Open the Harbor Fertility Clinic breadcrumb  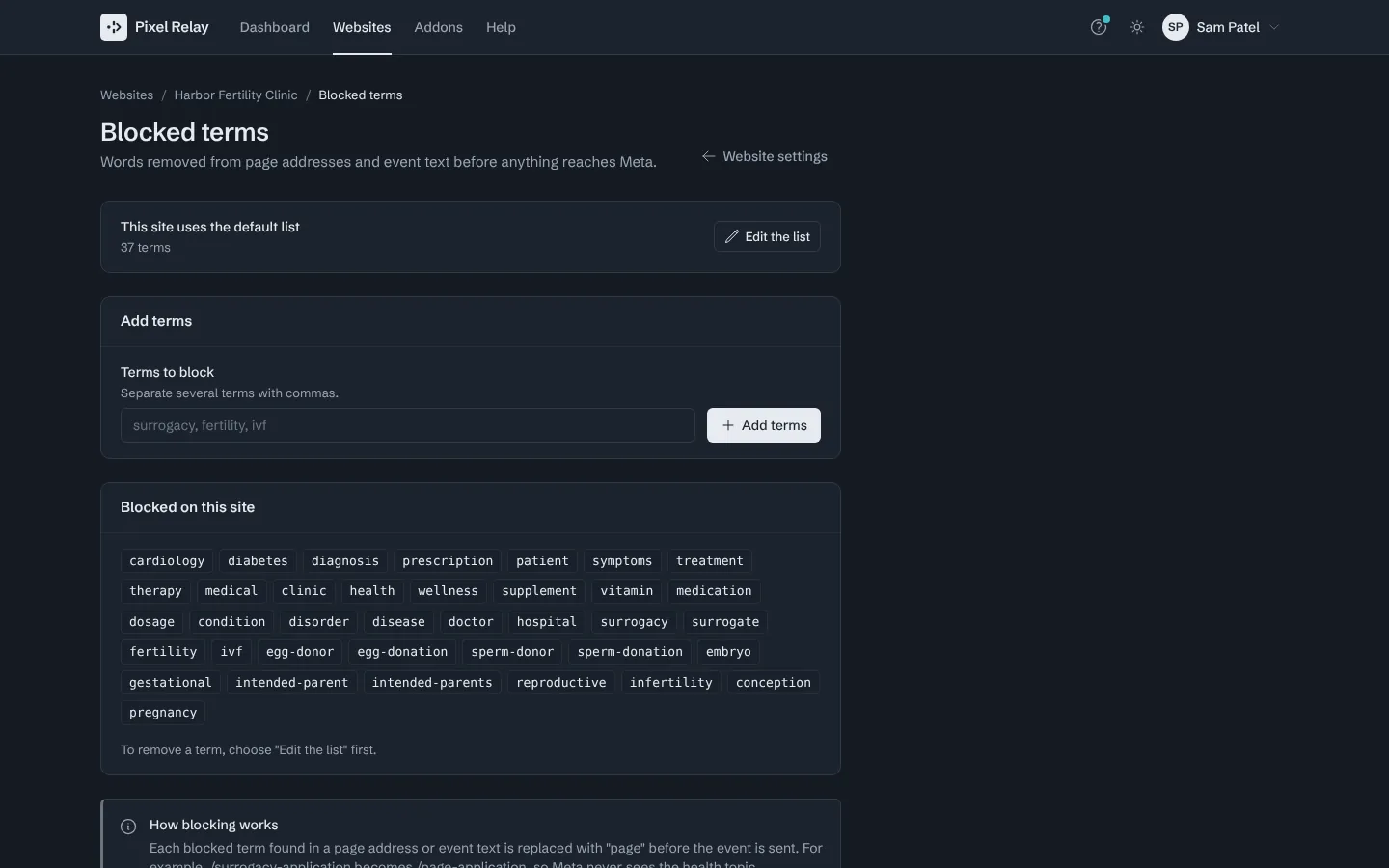235,95
